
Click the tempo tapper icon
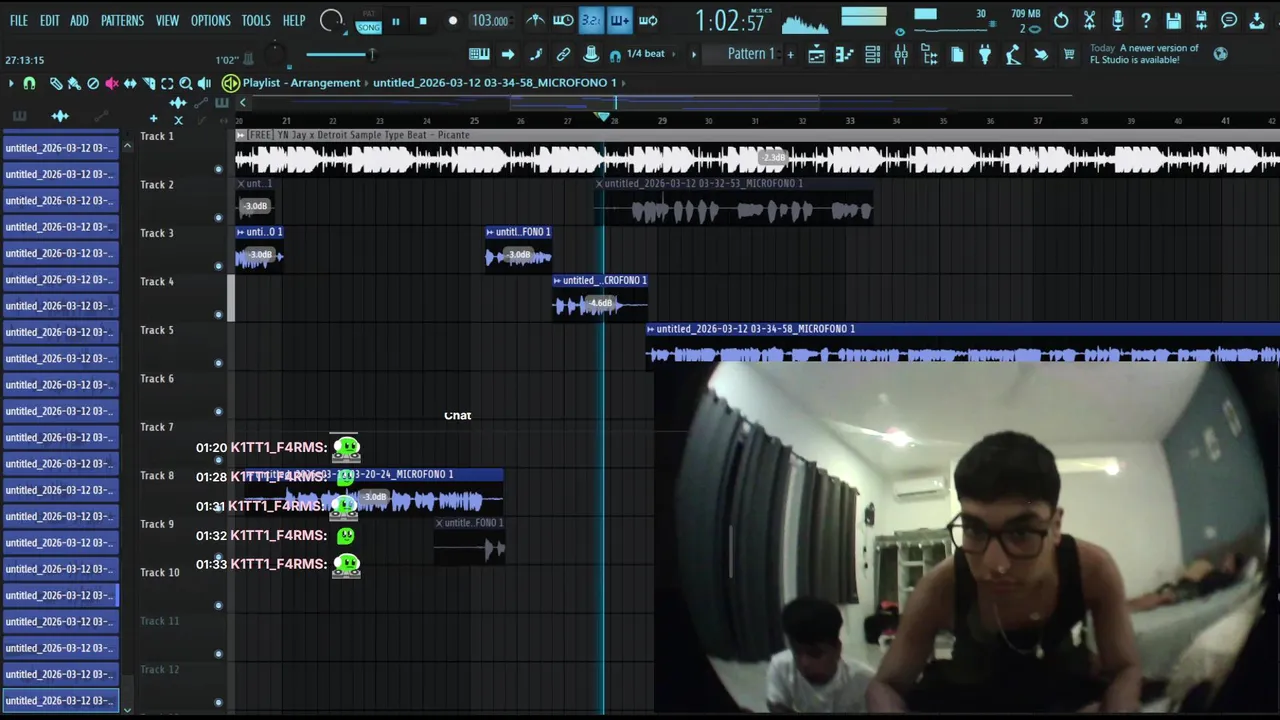click(x=1013, y=55)
